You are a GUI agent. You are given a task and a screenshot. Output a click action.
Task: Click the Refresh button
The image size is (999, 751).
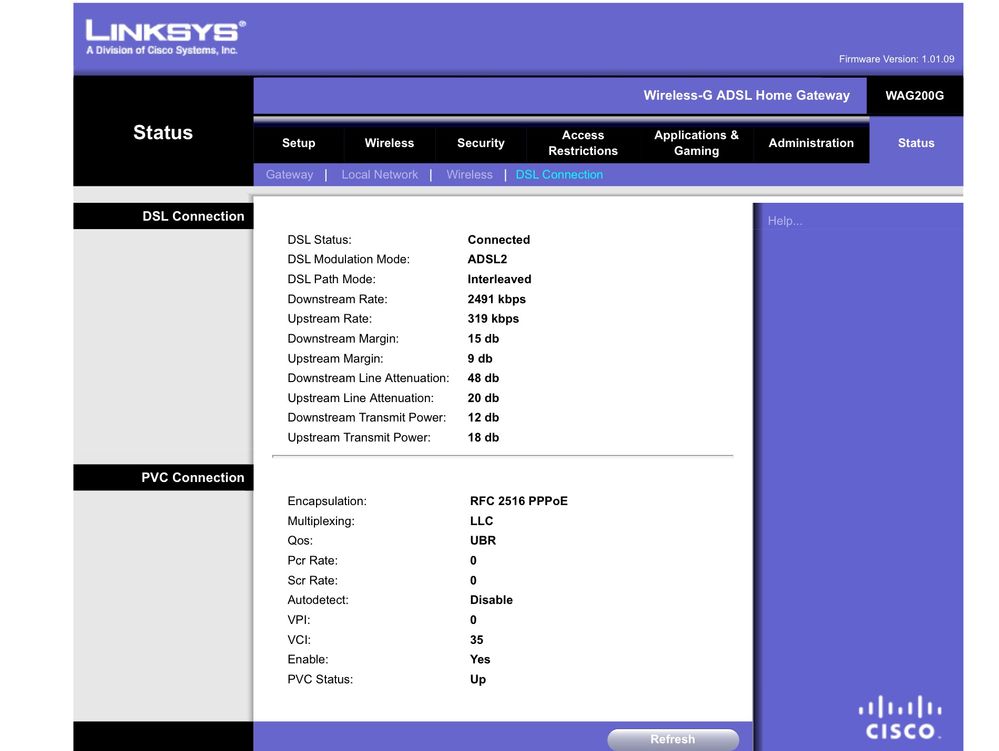673,739
